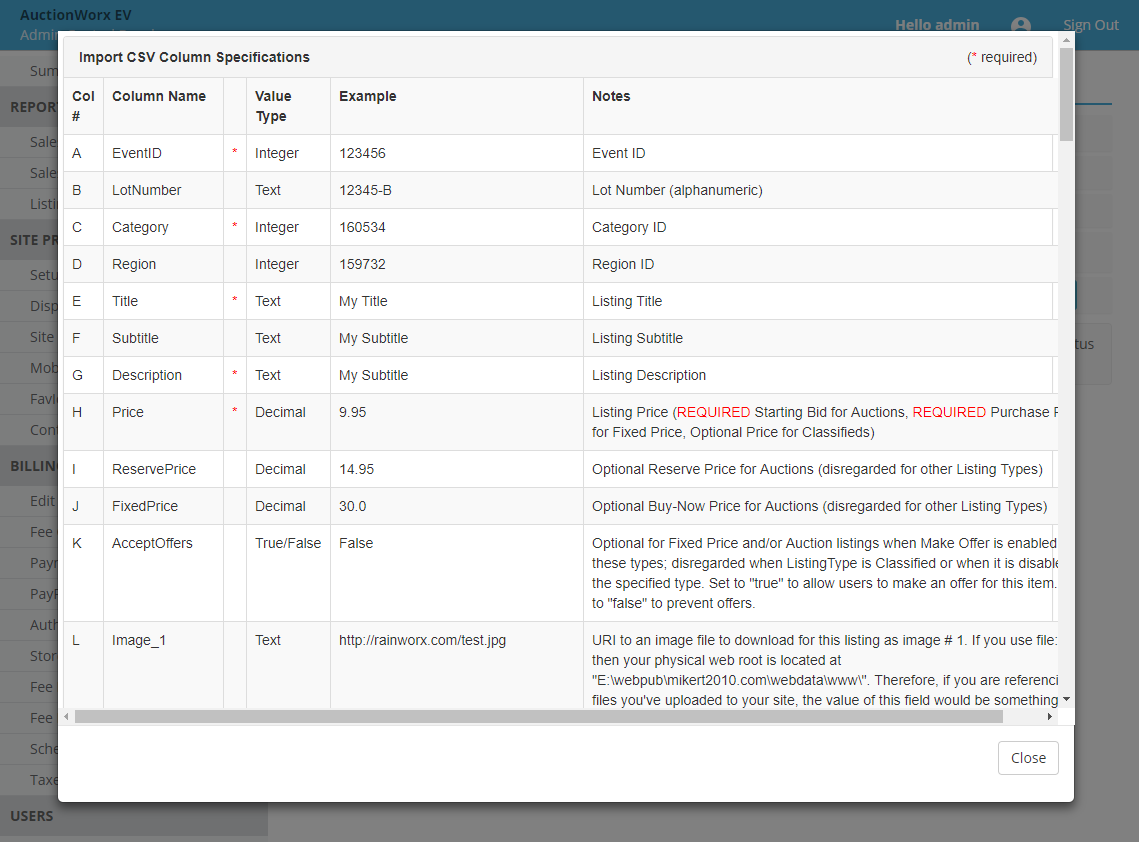Click the horizontal scrollbar thumb in dialog
Screen dimensions: 1139x842
538,717
